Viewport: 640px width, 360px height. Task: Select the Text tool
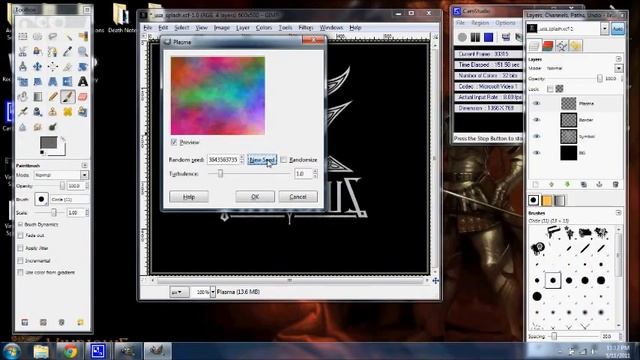[x=83, y=82]
